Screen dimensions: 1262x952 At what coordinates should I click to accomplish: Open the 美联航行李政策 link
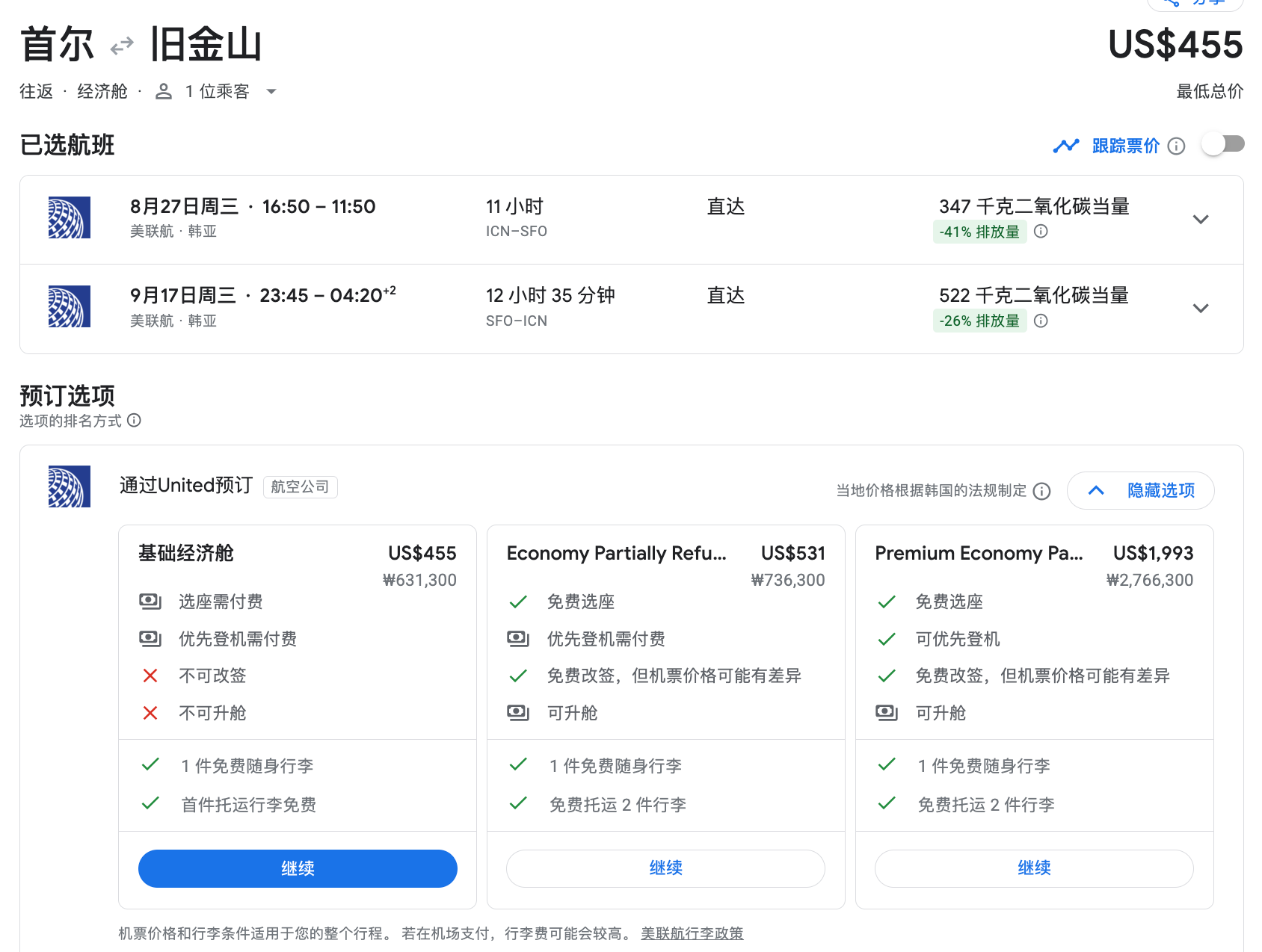tap(692, 933)
